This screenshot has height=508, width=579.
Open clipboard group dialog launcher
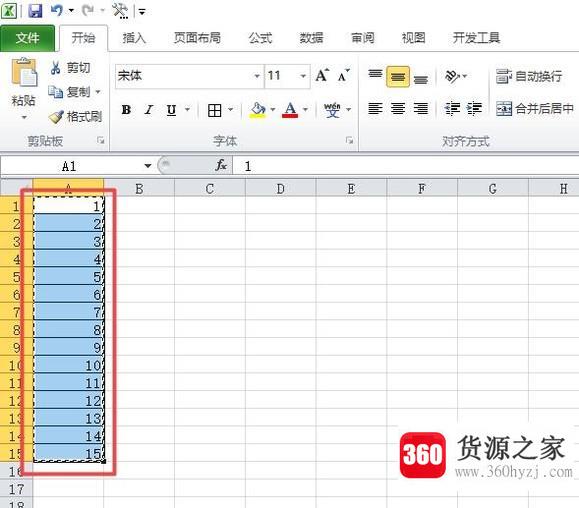coord(100,141)
